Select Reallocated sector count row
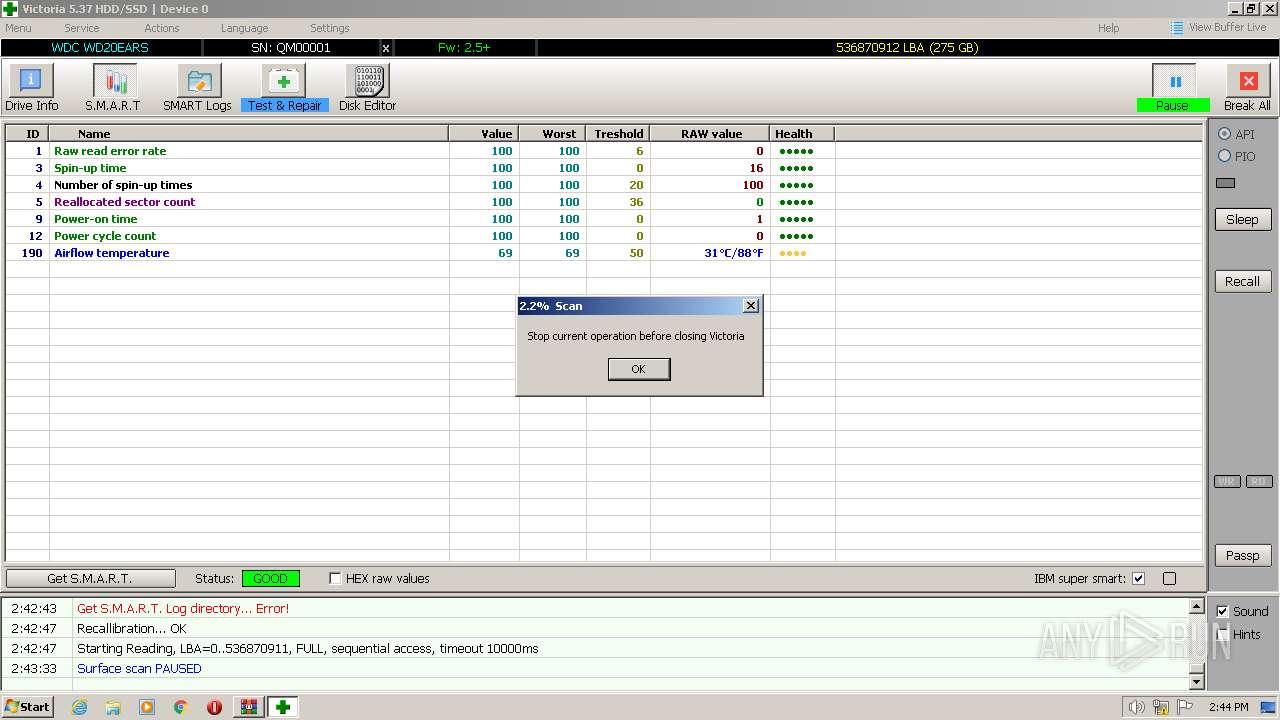This screenshot has height=720, width=1280. click(604, 202)
